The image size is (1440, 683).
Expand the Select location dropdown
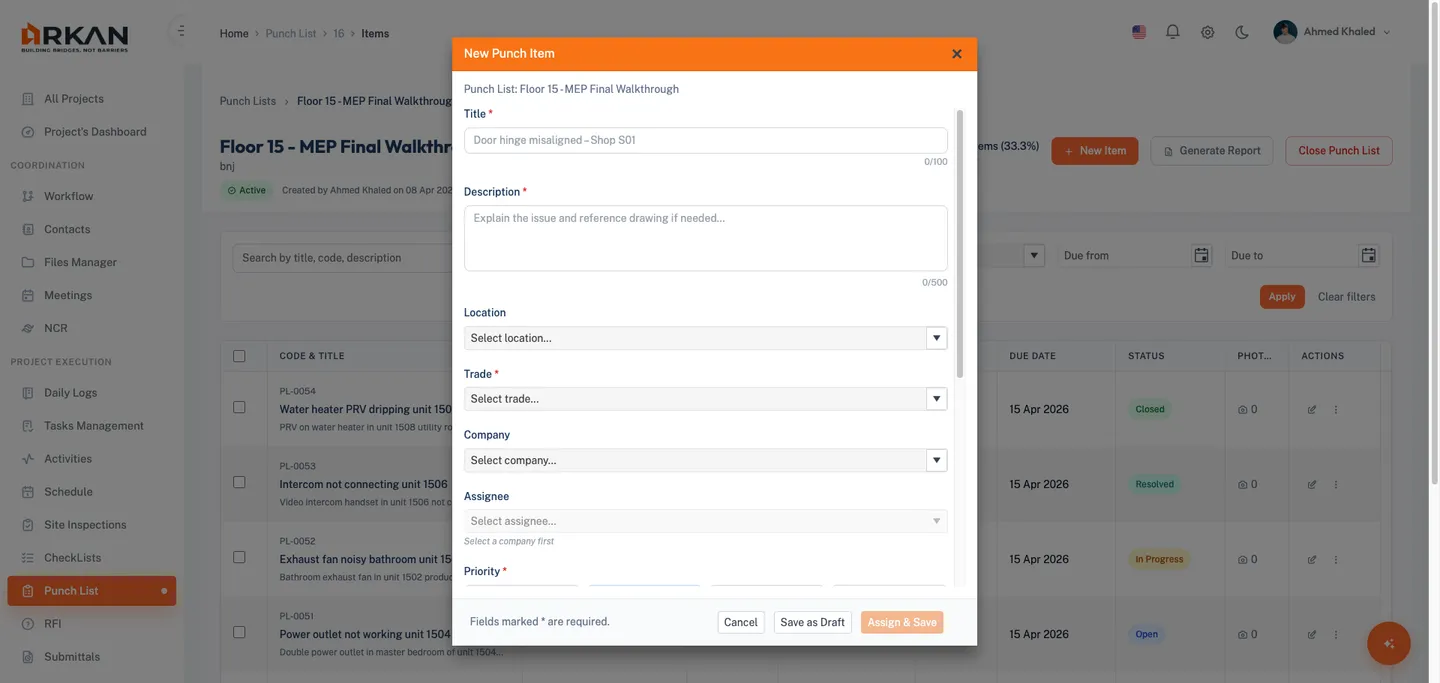[705, 338]
